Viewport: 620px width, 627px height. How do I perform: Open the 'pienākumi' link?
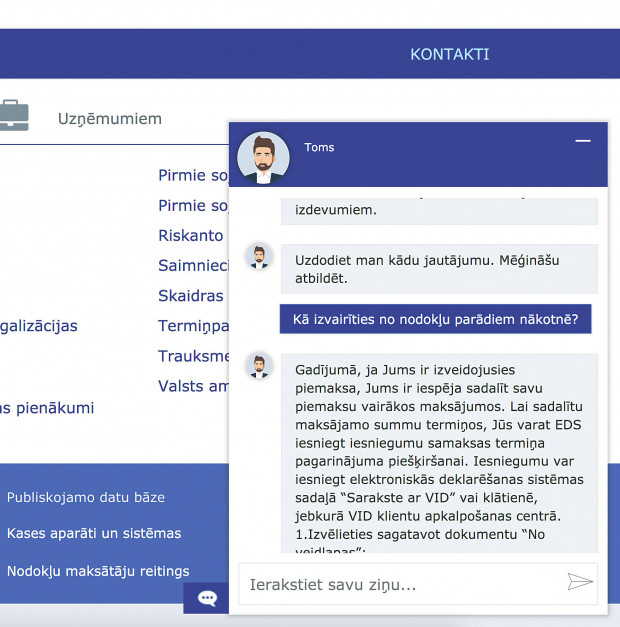pos(47,408)
